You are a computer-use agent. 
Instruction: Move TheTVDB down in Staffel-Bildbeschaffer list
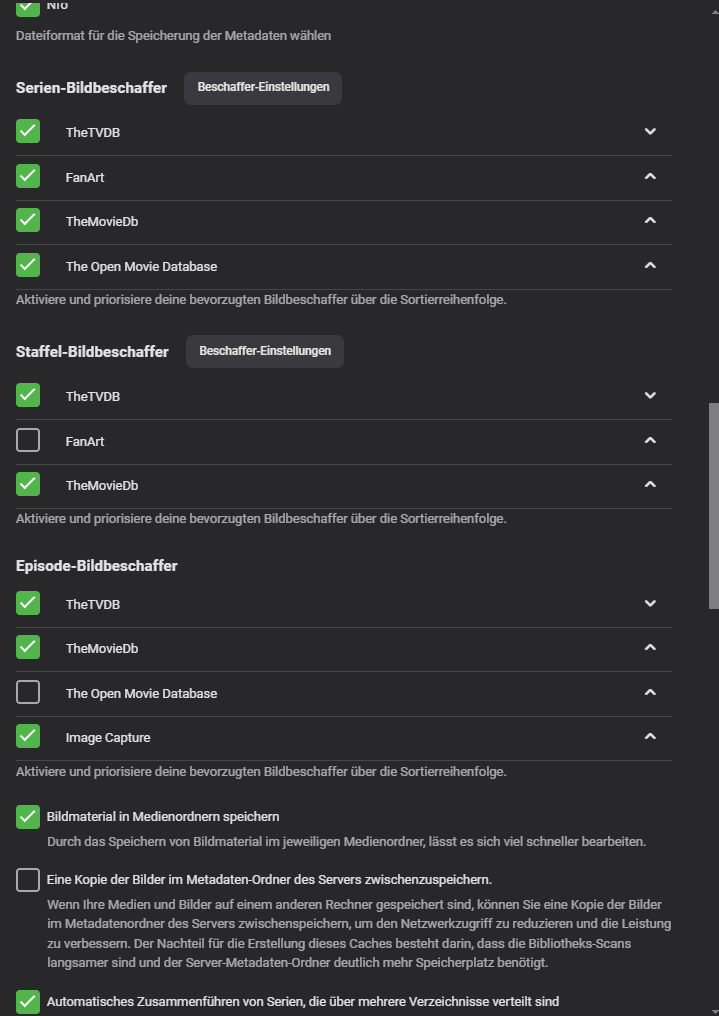tap(650, 396)
